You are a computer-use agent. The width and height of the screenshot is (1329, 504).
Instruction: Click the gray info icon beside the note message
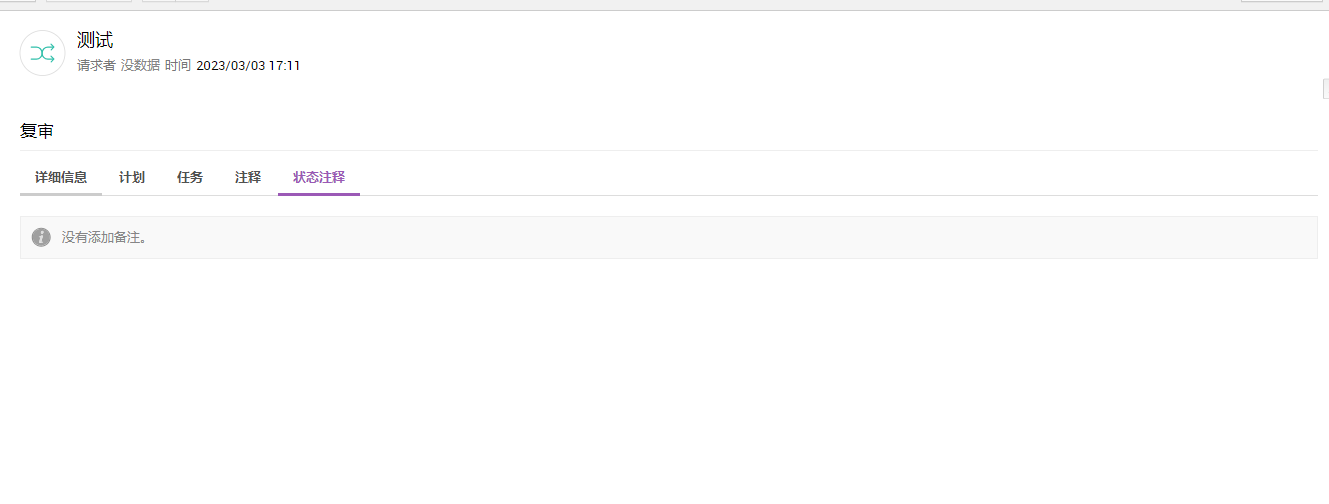(x=41, y=237)
